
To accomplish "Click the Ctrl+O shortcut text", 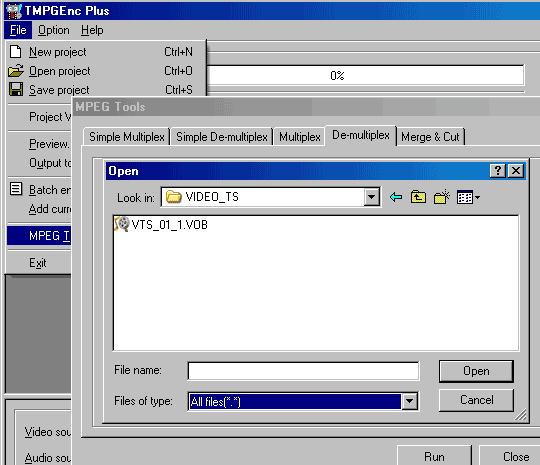I will [178, 71].
